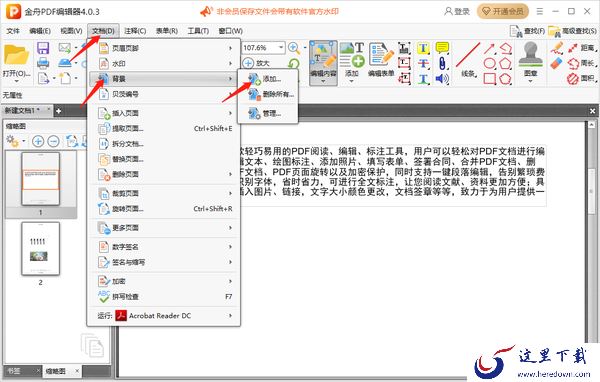The image size is (600, 382).
Task: Choose 管理... in the background submenu
Action: coord(268,113)
